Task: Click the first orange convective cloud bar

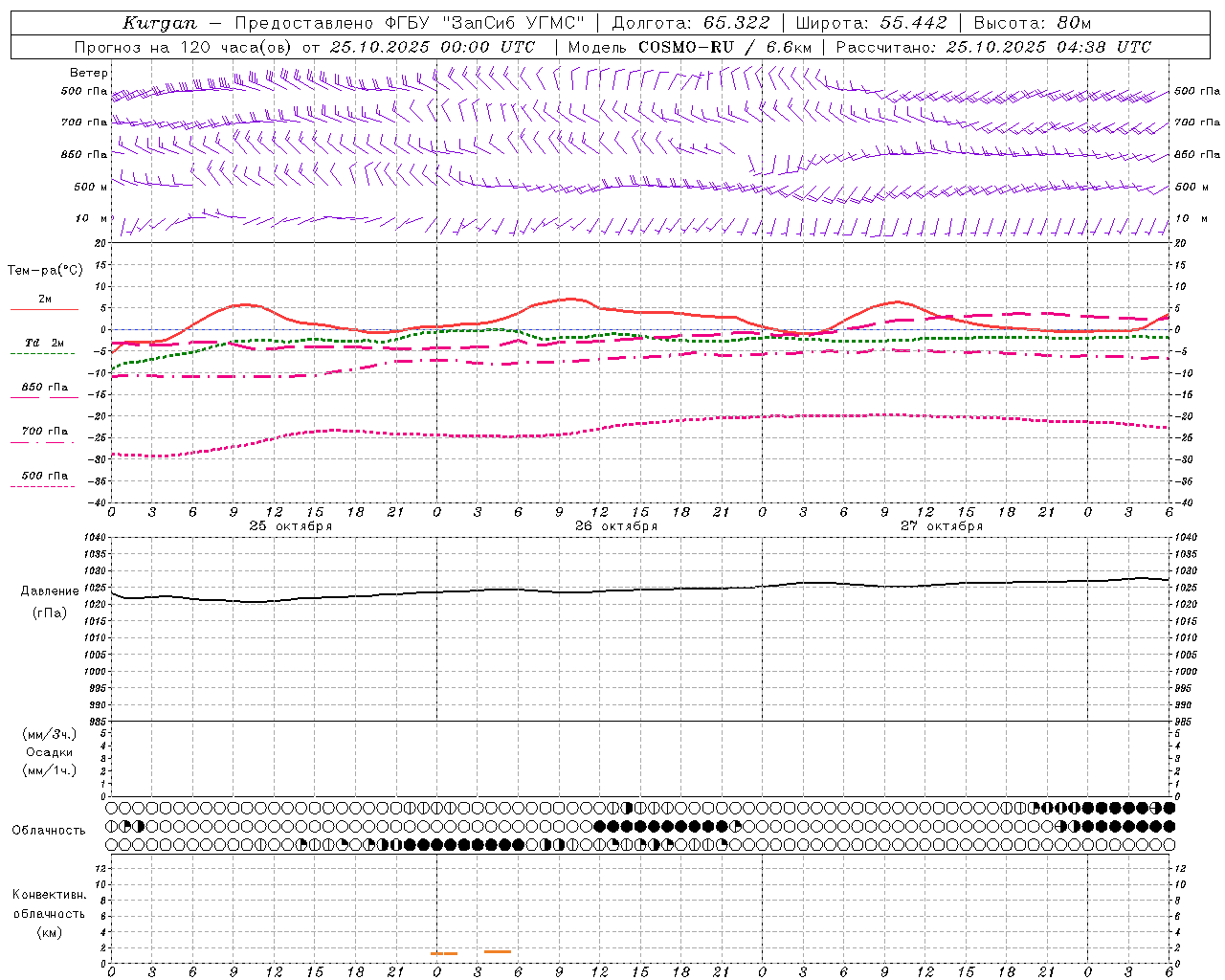Action: click(x=444, y=953)
